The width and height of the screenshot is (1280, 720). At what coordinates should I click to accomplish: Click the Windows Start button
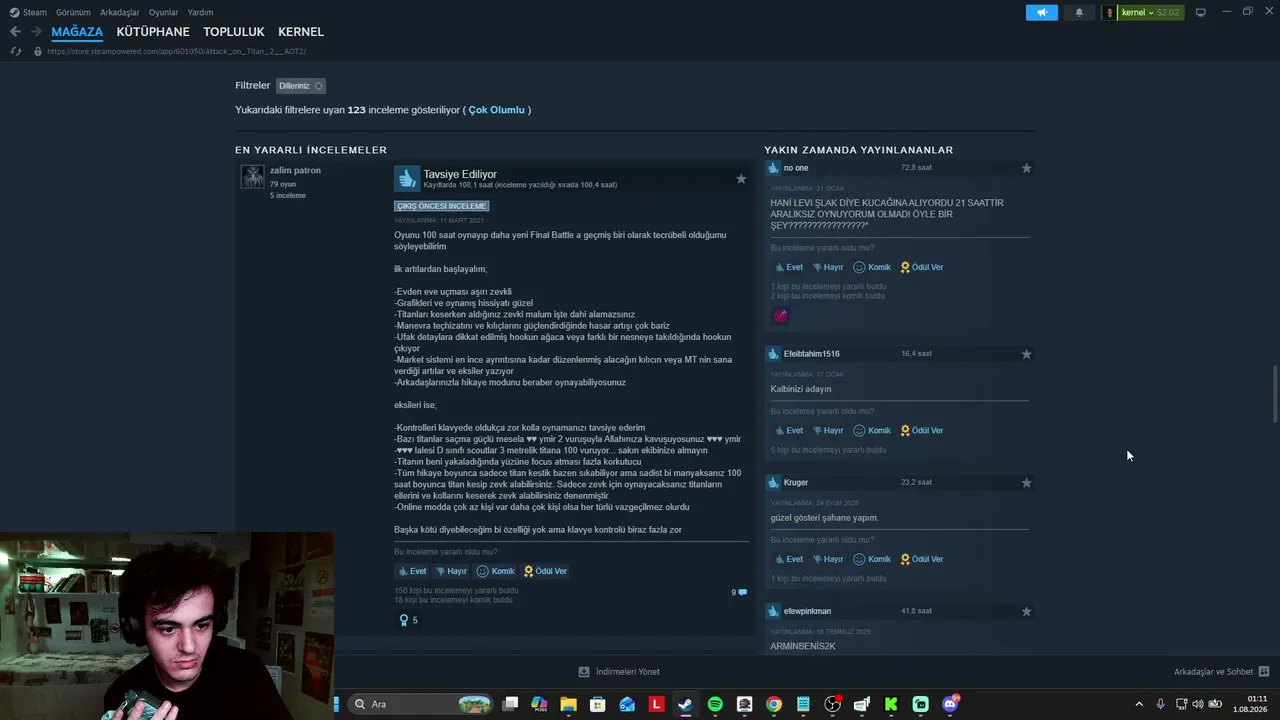tap(336, 704)
